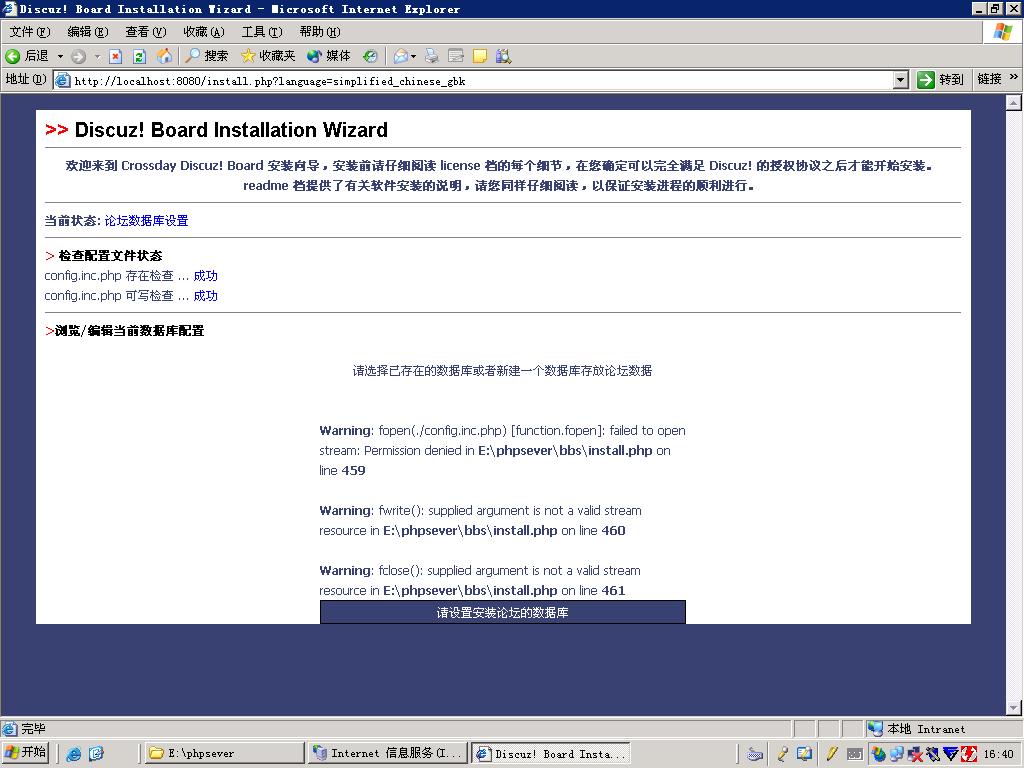This screenshot has height=768, width=1024.
Task: Click the Edit page icon in toolbar
Action: [456, 56]
